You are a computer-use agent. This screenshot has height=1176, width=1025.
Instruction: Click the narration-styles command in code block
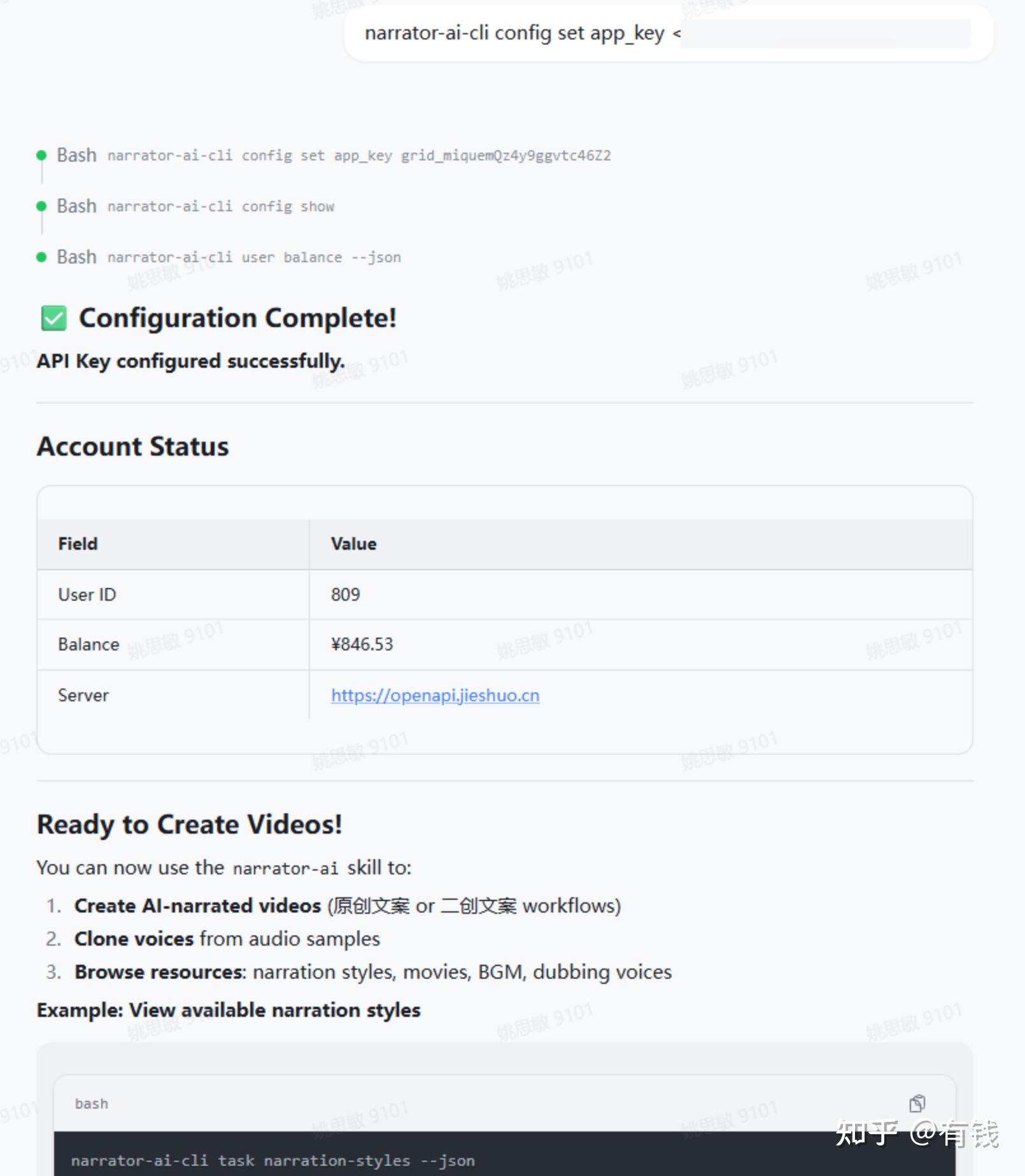pyautogui.click(x=272, y=1160)
